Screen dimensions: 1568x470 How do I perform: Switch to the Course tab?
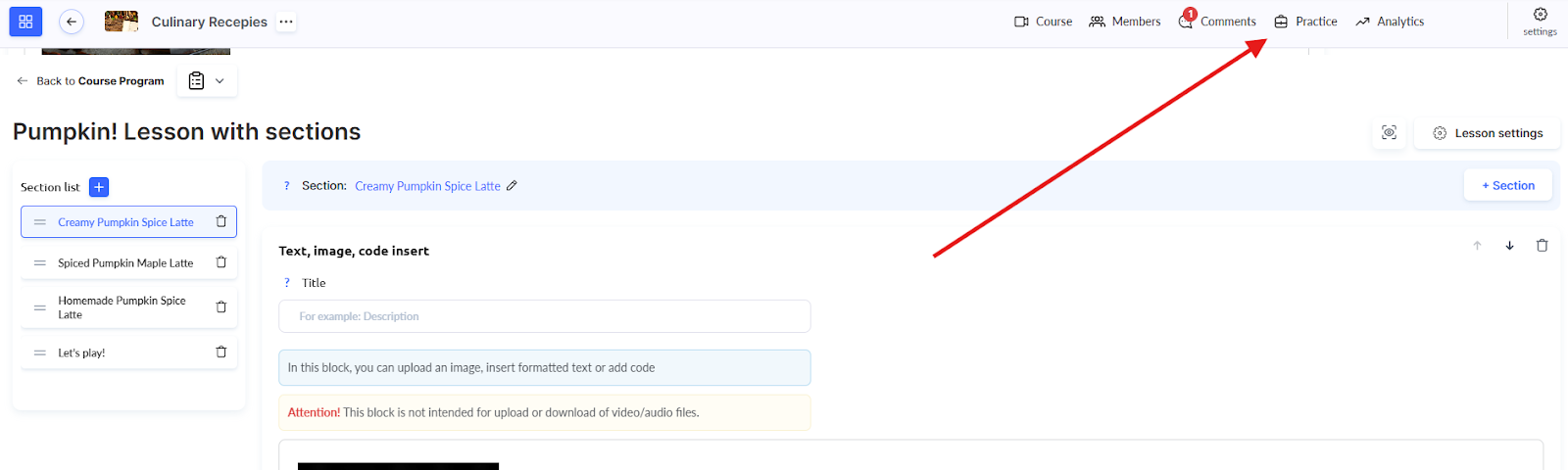pyautogui.click(x=1043, y=22)
